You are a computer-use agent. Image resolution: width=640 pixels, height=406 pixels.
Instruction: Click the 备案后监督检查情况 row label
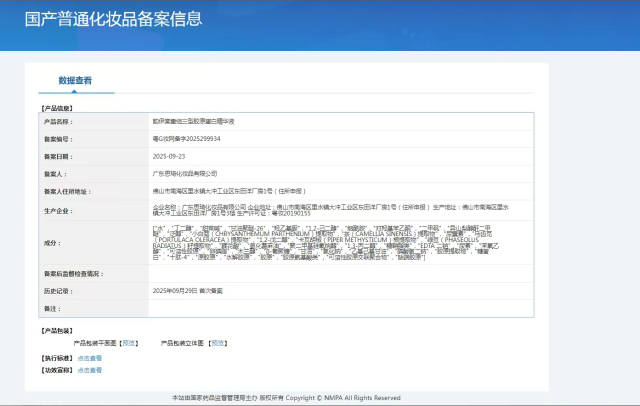tap(74, 274)
